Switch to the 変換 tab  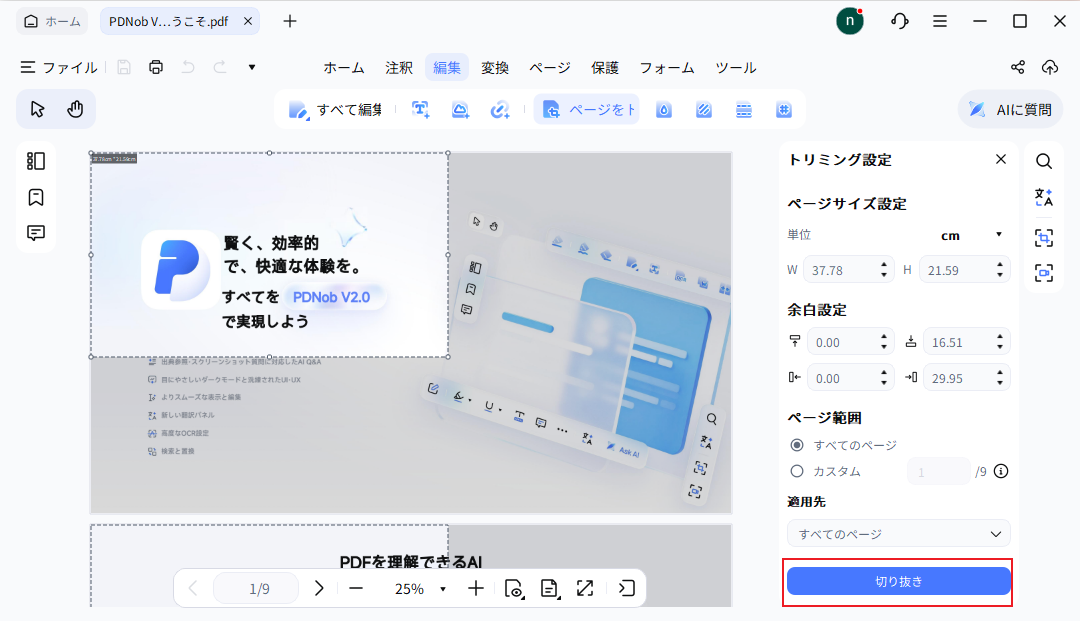click(x=495, y=67)
